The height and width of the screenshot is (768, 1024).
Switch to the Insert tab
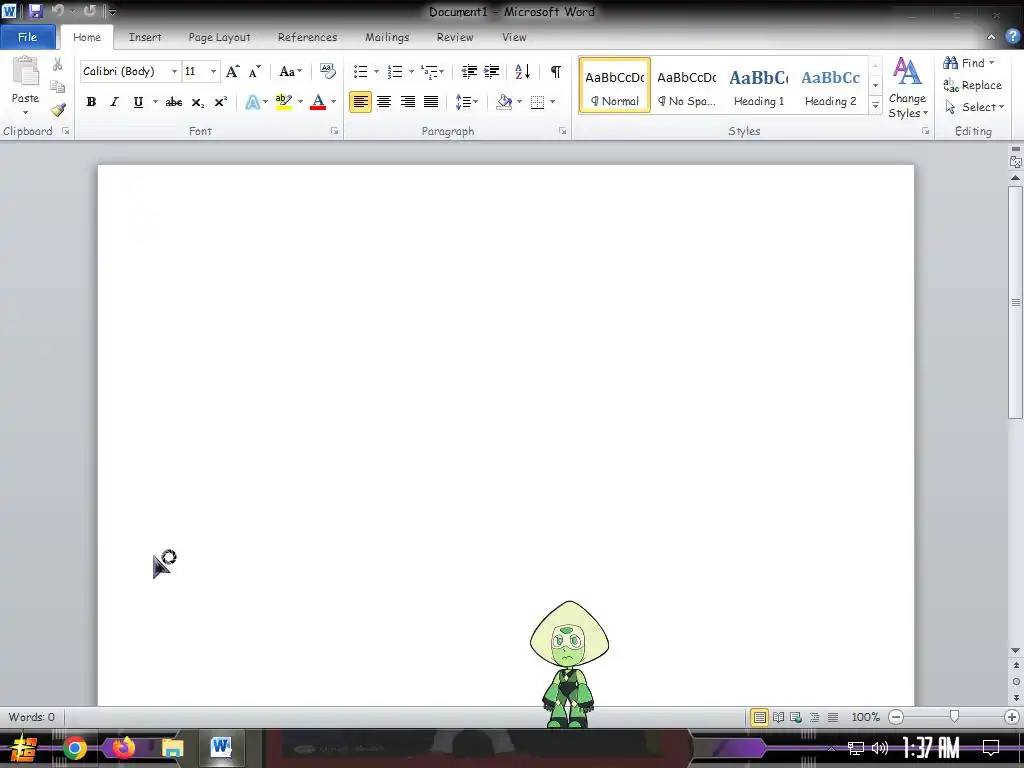144,37
